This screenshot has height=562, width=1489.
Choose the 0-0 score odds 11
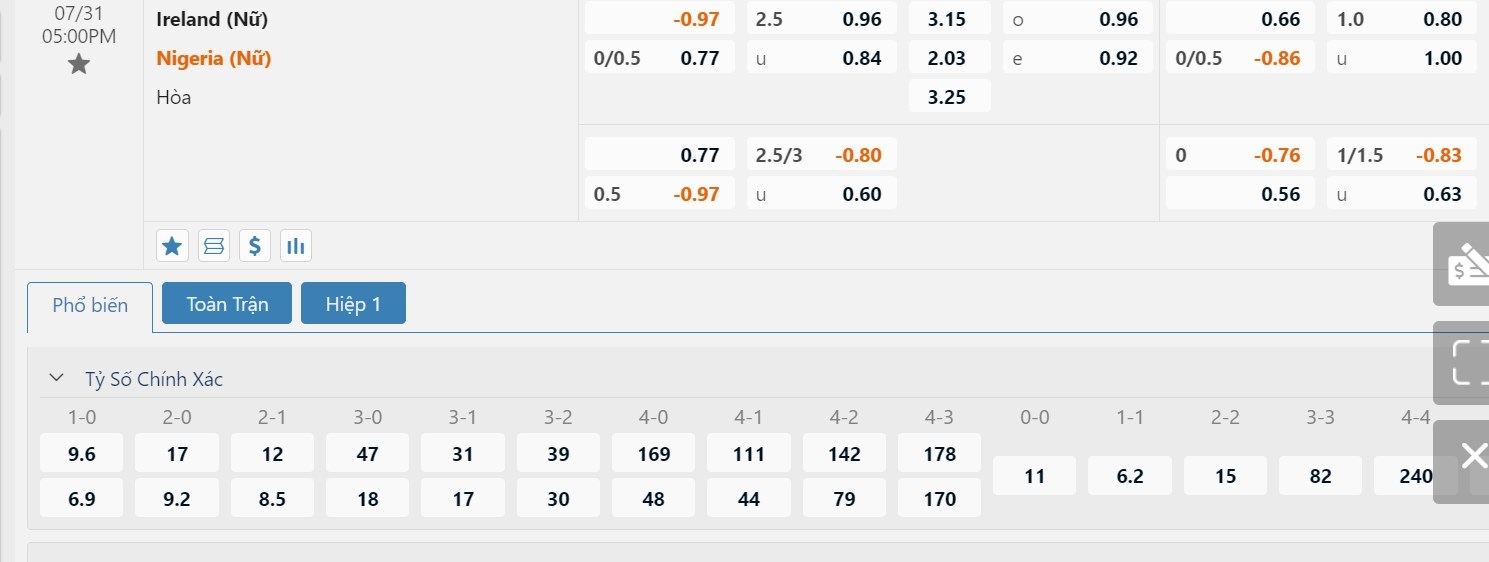[x=1035, y=476]
